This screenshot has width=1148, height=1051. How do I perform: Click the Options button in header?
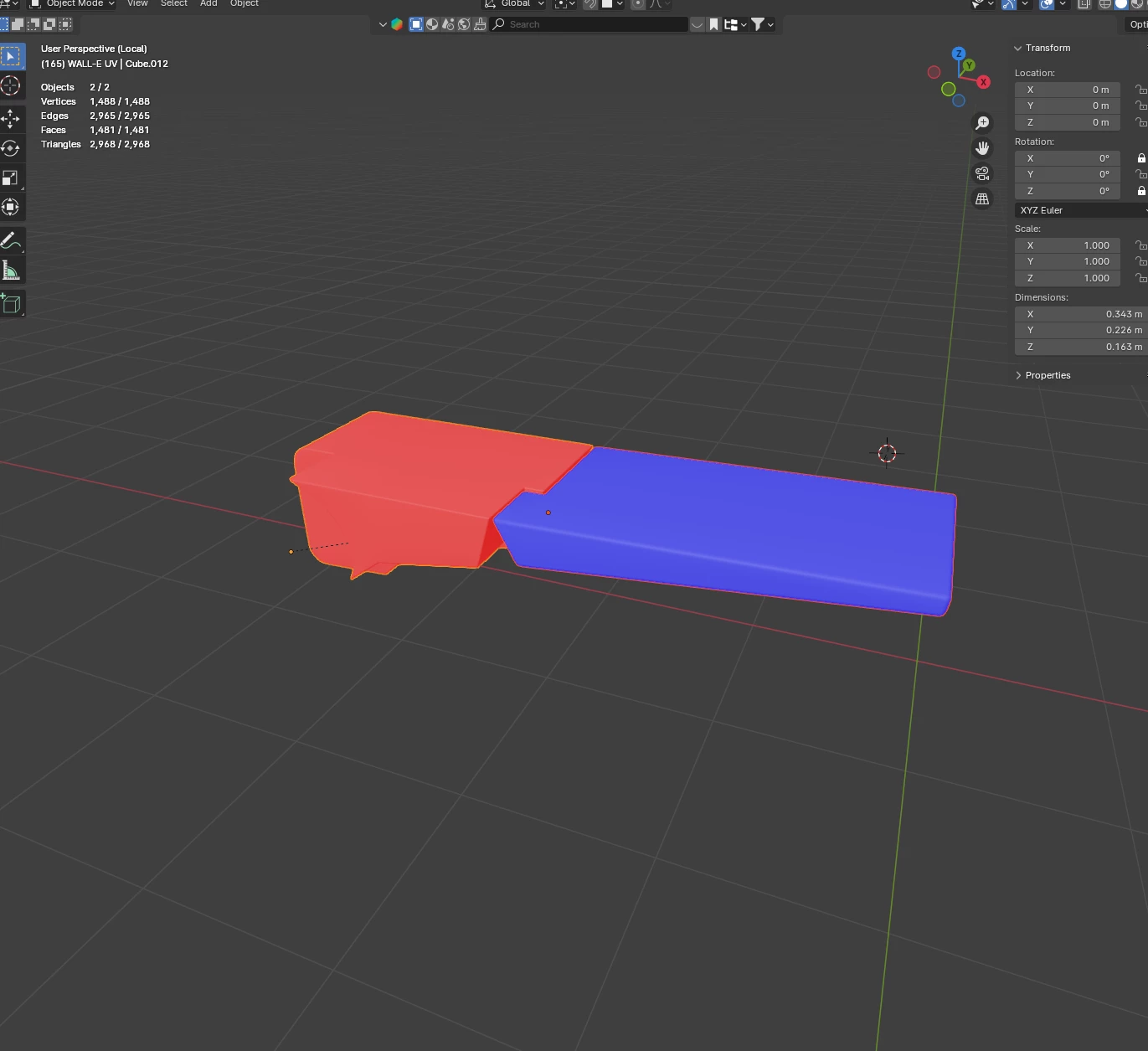pos(1135,24)
